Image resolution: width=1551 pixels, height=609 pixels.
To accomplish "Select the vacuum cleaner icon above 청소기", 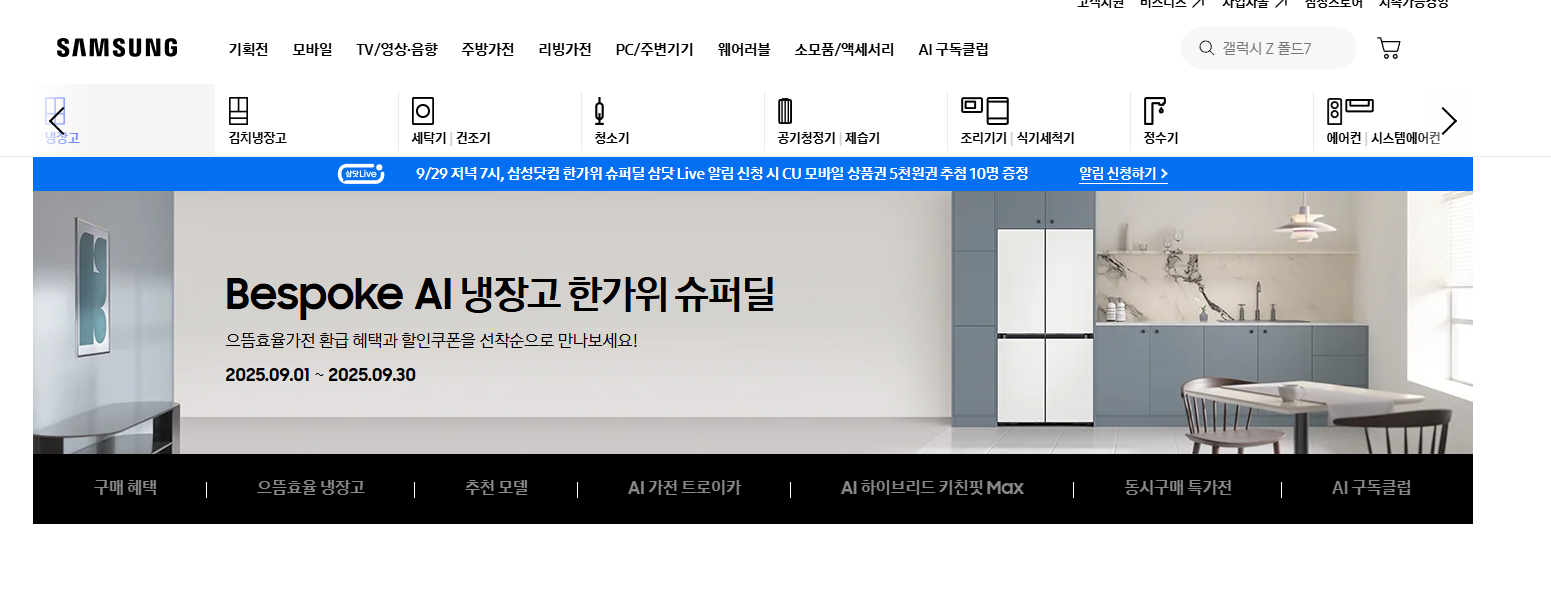I will [x=600, y=111].
